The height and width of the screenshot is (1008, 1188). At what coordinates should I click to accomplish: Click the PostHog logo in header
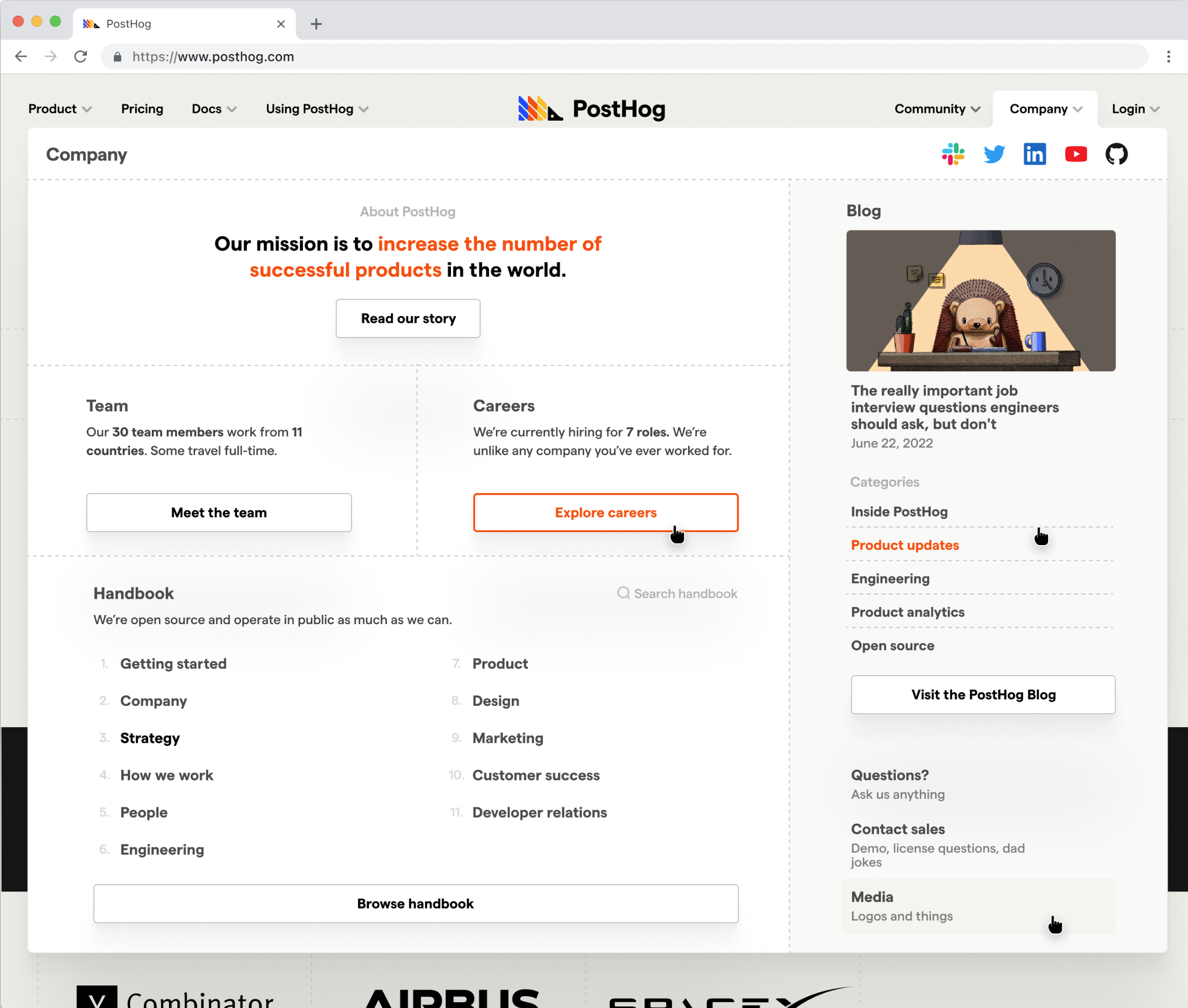coord(591,109)
